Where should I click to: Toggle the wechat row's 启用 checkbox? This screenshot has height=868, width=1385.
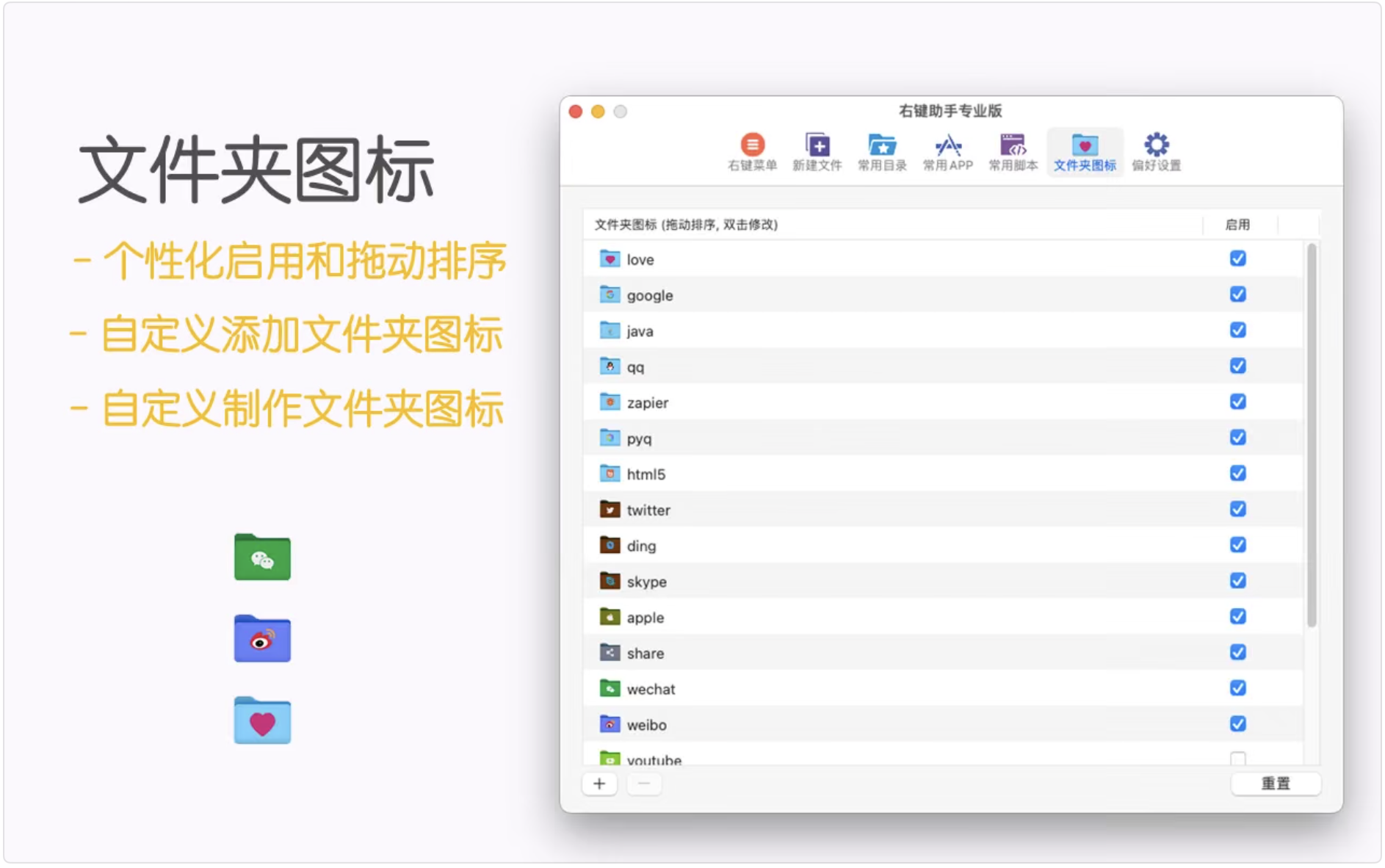point(1238,687)
